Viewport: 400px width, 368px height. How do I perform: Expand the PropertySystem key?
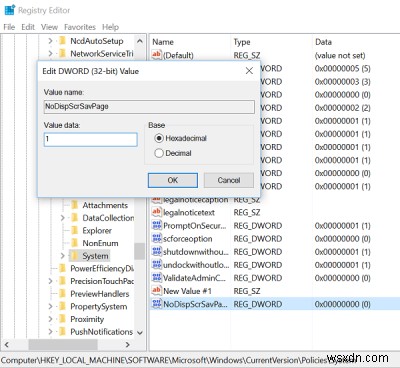coord(50,306)
